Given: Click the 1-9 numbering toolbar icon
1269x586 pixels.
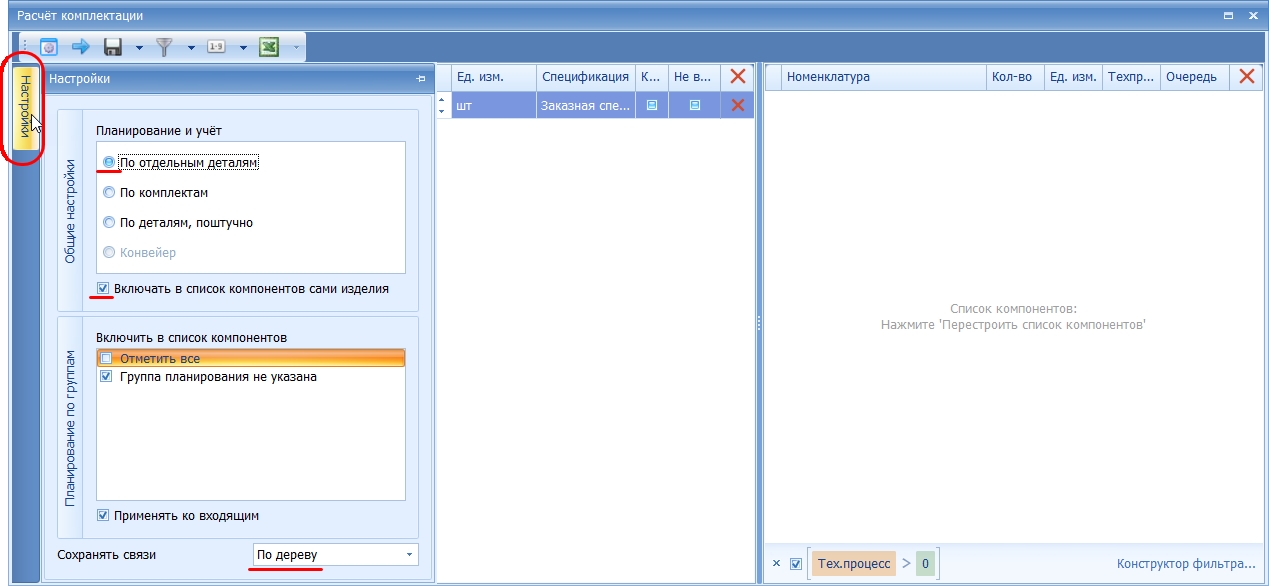Looking at the screenshot, I should click(217, 47).
